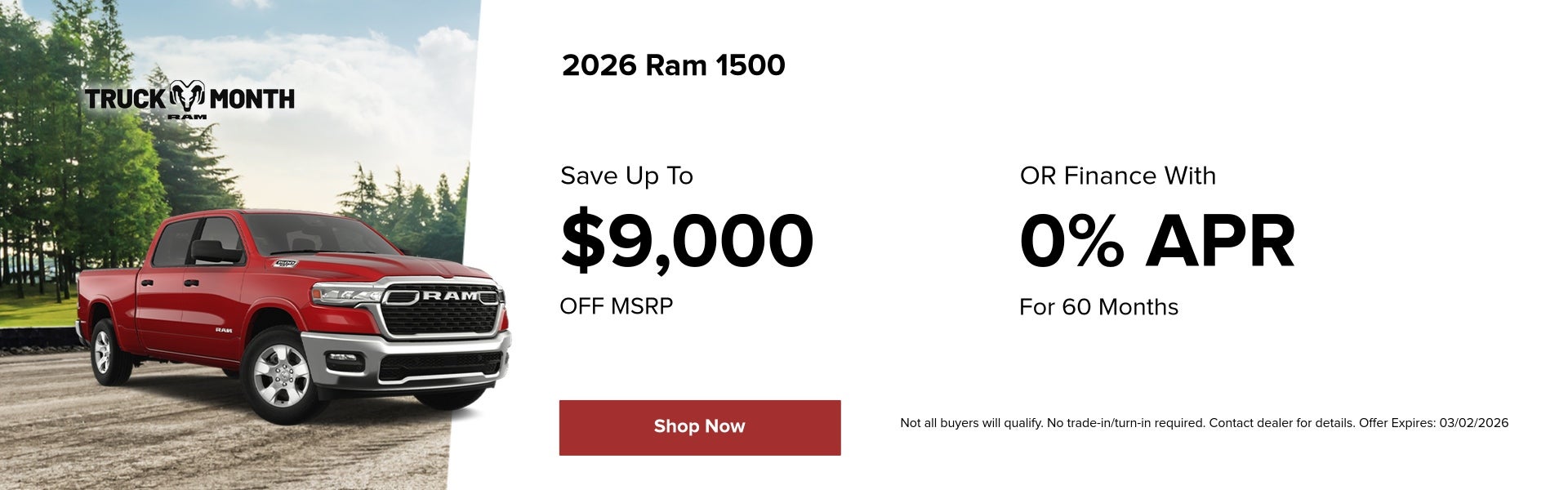Click the offer expiration date 03/02/2026
Viewport: 1568px width, 490px height.
point(1473,423)
